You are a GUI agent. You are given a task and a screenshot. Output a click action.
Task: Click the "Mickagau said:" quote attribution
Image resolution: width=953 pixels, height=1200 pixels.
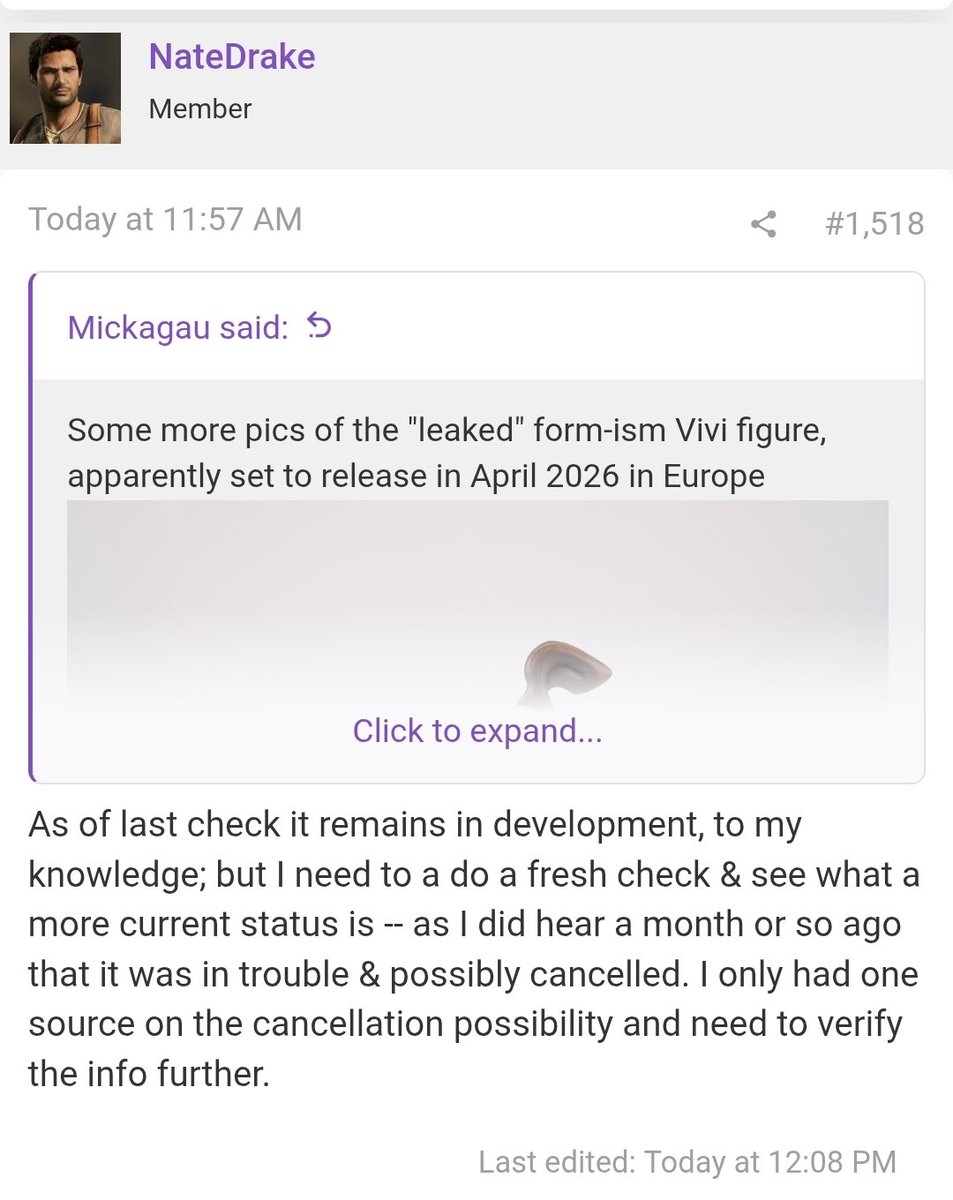click(177, 327)
